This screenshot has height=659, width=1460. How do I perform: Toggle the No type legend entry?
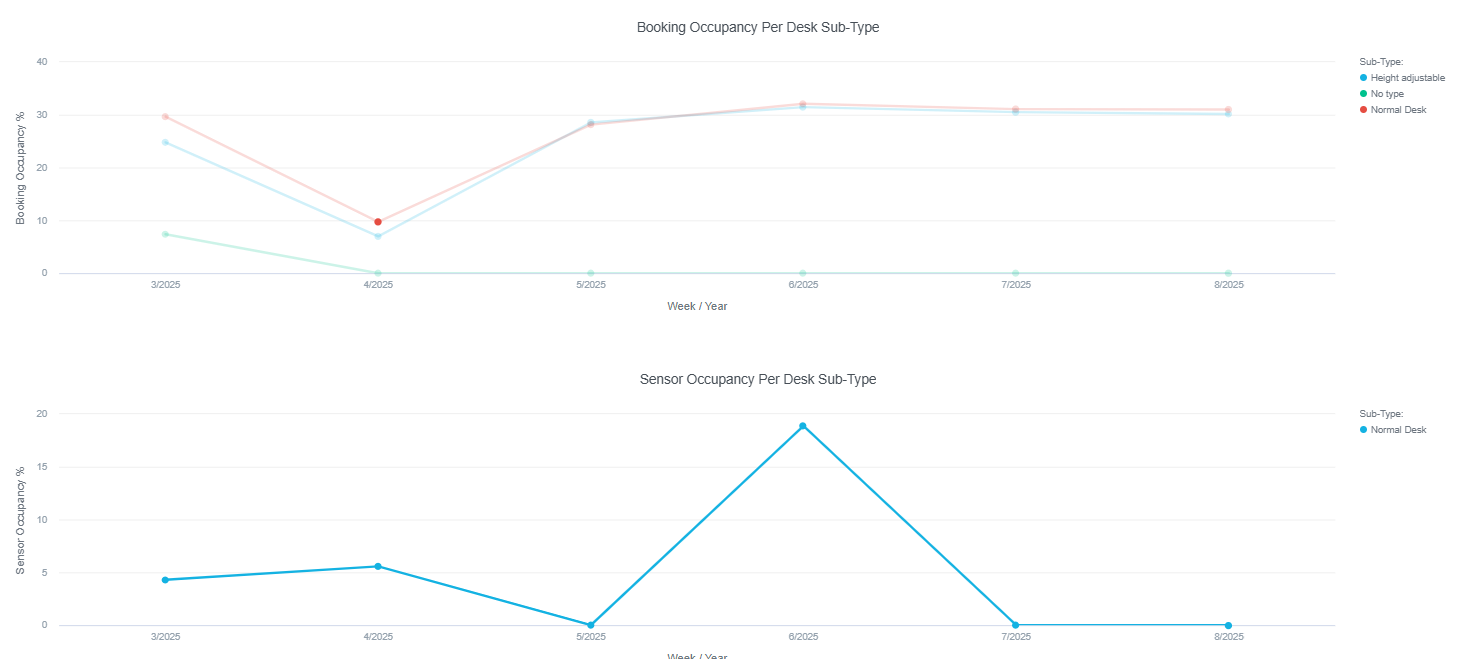[1387, 94]
